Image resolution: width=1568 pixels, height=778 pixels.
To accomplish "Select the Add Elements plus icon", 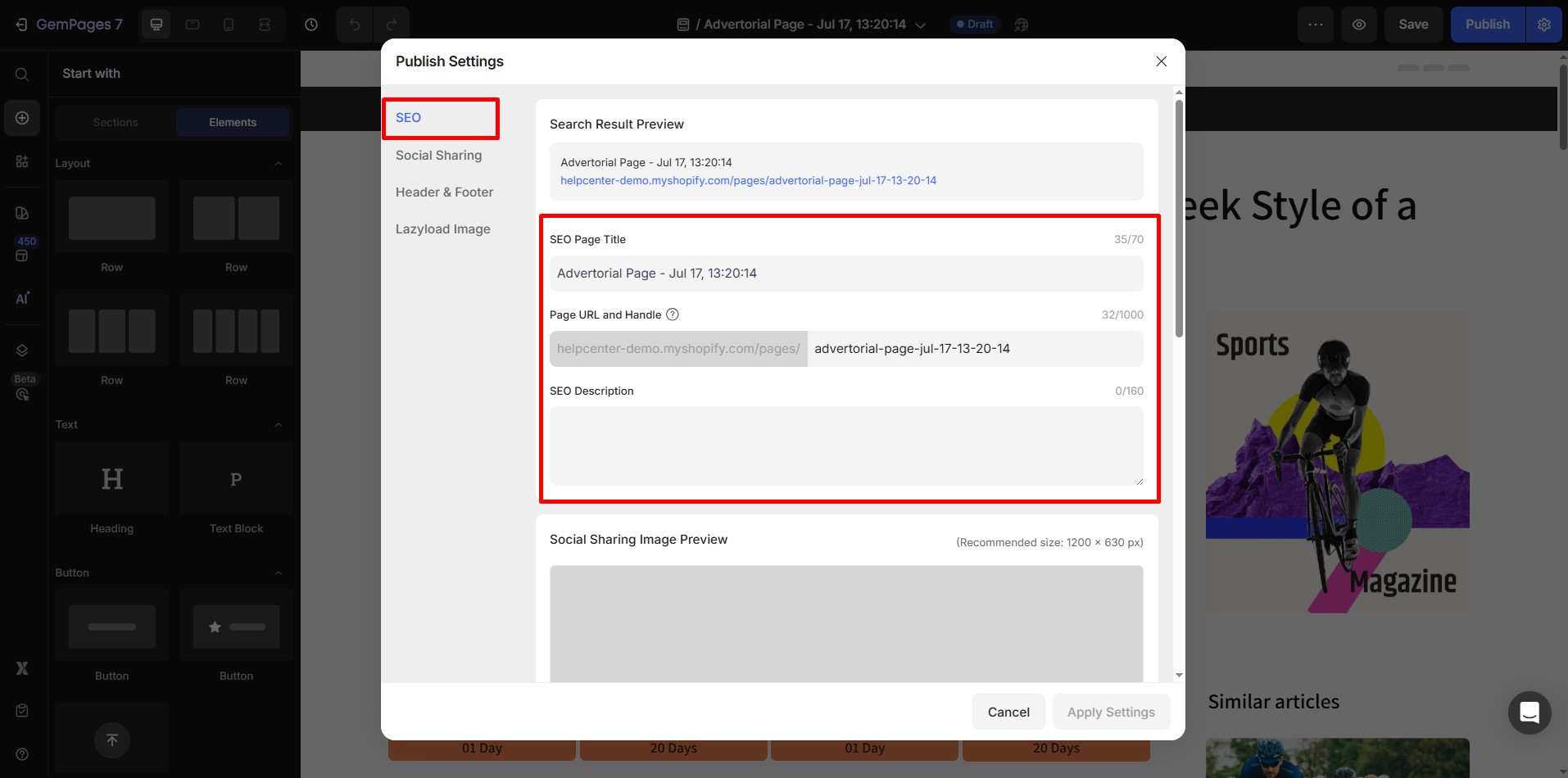I will (x=21, y=118).
